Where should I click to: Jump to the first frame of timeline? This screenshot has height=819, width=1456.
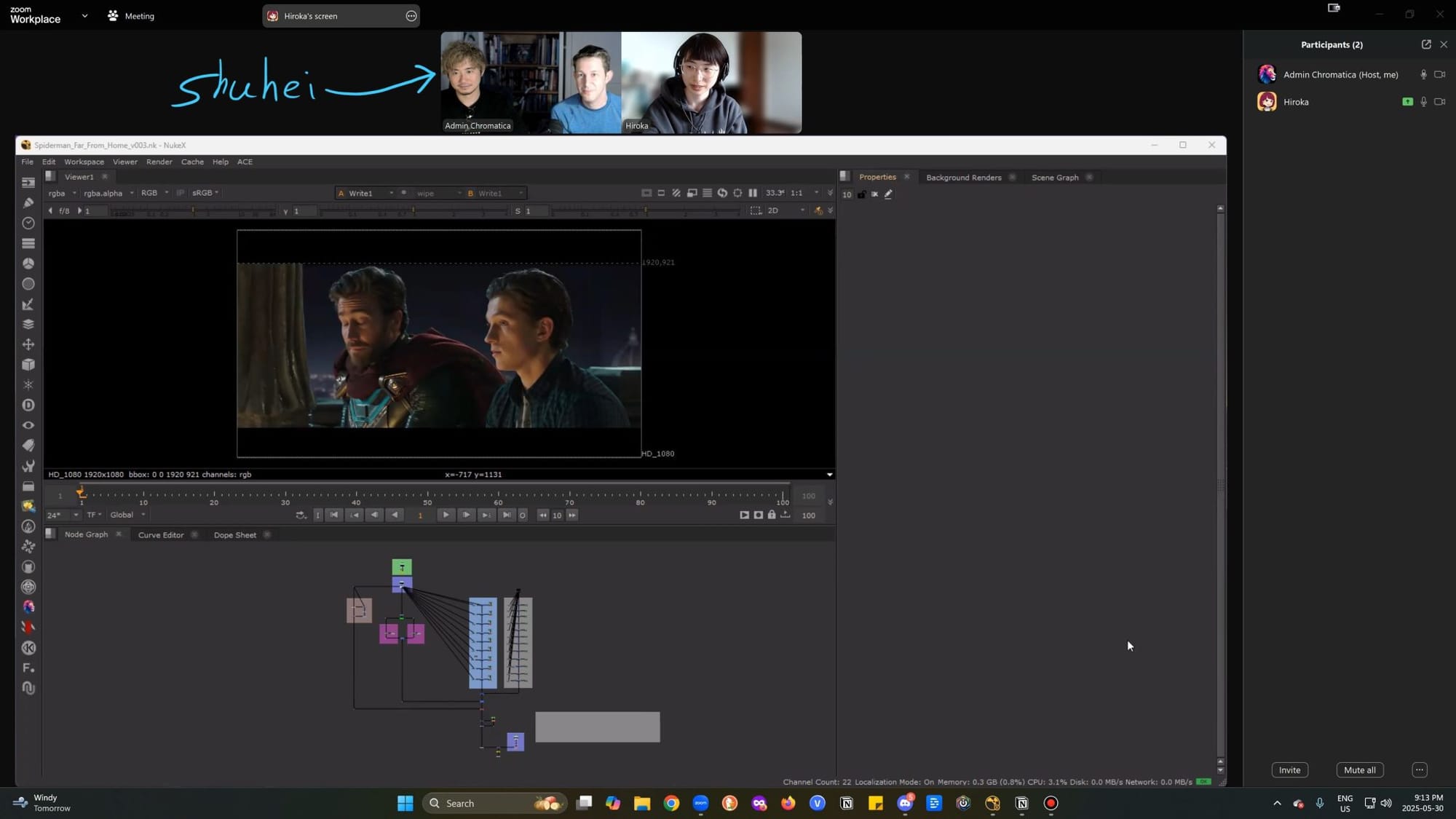click(x=333, y=515)
